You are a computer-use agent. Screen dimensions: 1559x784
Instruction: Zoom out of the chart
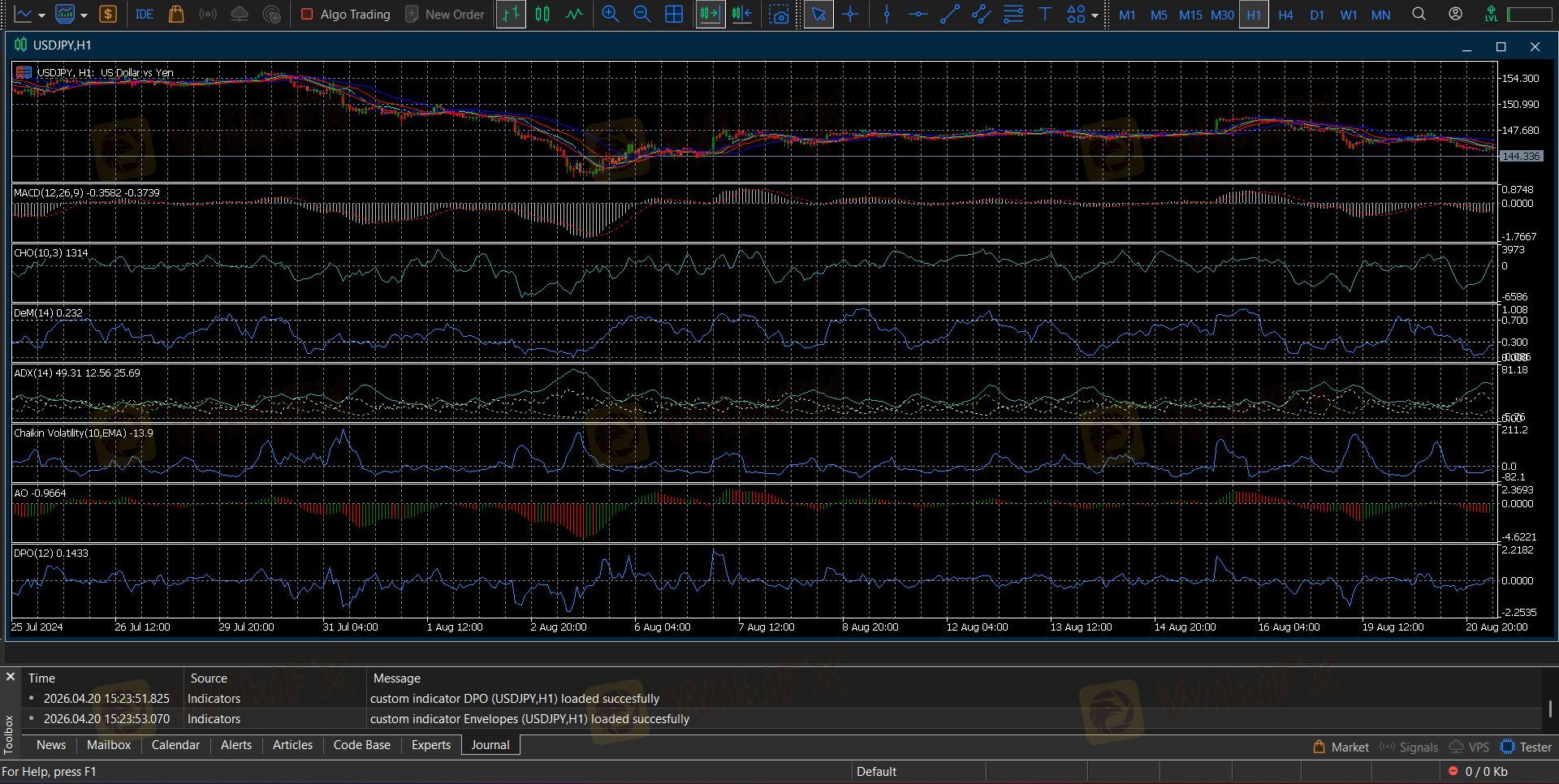point(641,15)
